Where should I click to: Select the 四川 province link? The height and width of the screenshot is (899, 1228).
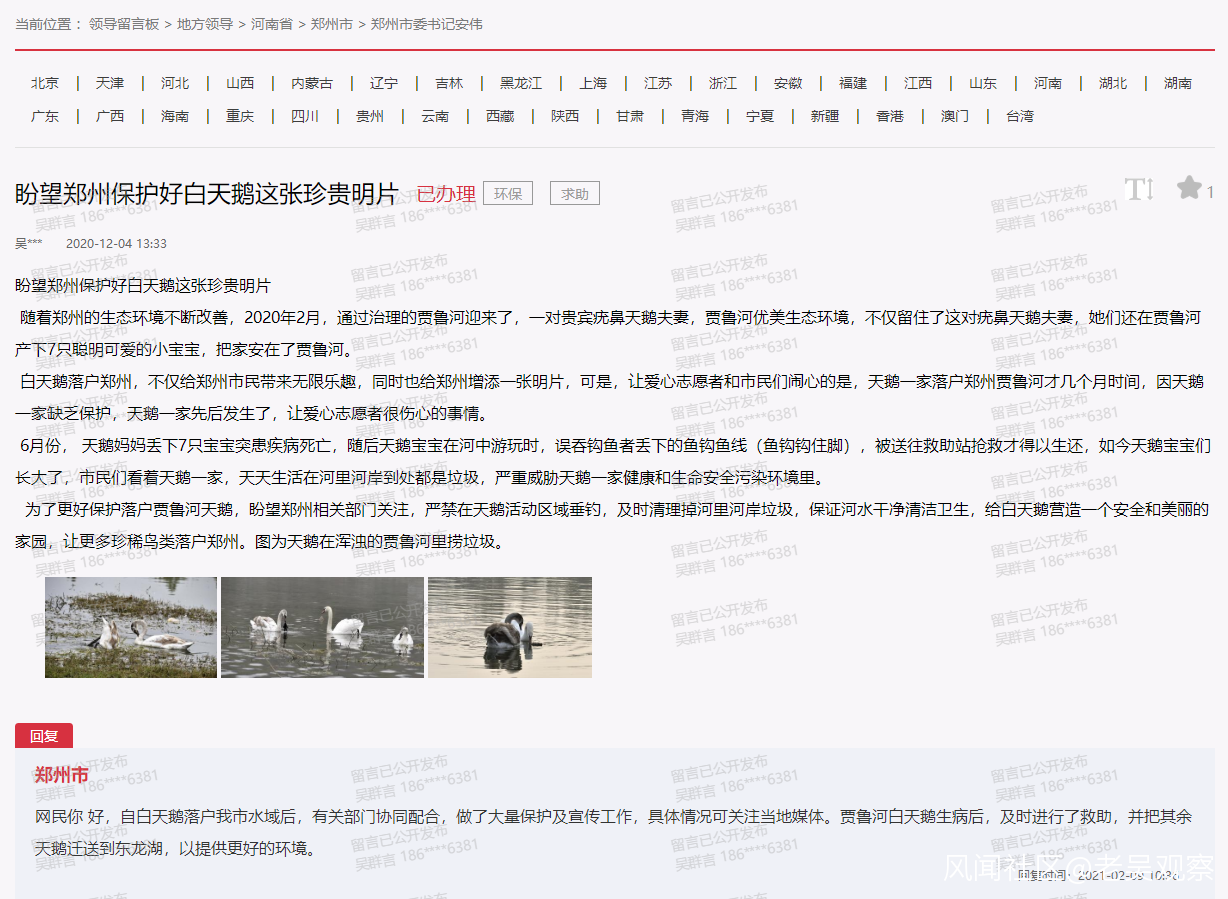pyautogui.click(x=305, y=116)
